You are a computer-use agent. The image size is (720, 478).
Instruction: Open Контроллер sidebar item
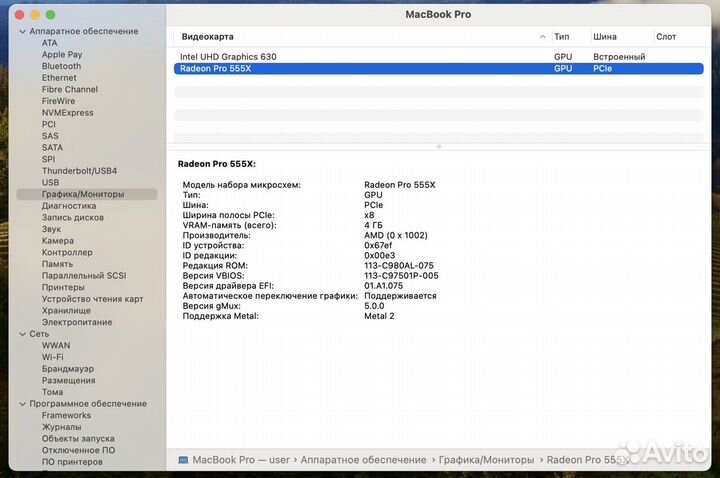pos(67,253)
